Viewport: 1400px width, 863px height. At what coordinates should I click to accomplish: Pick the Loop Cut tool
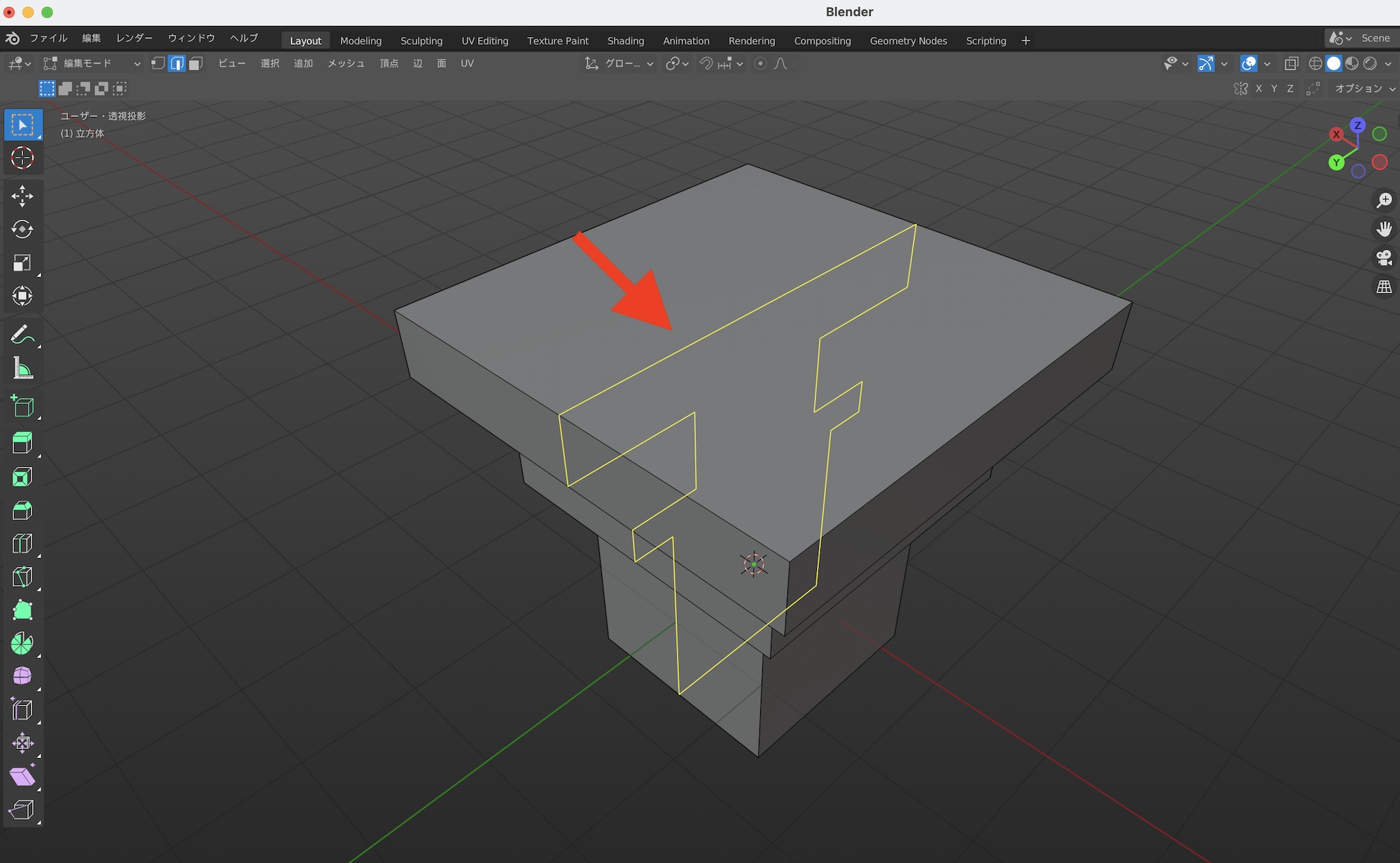tap(22, 544)
